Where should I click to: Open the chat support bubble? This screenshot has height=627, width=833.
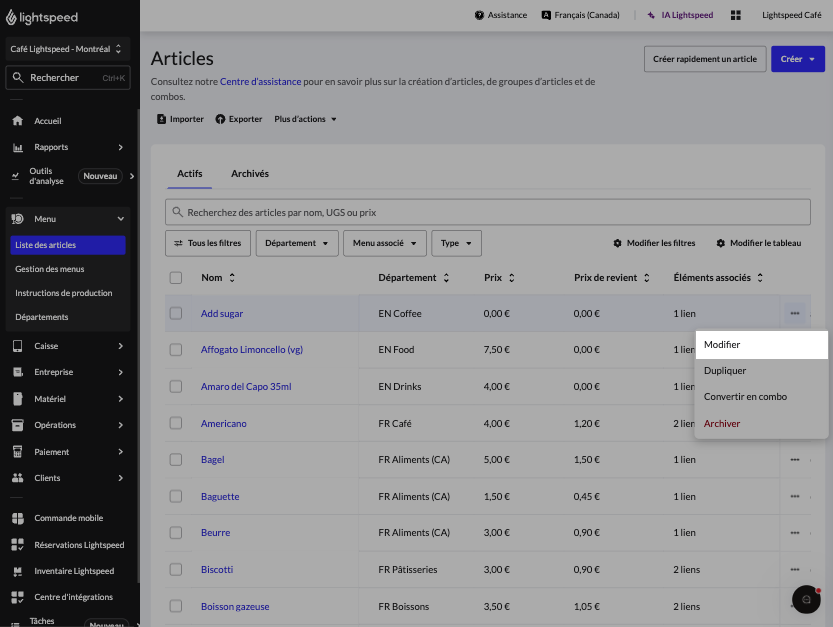tap(806, 599)
